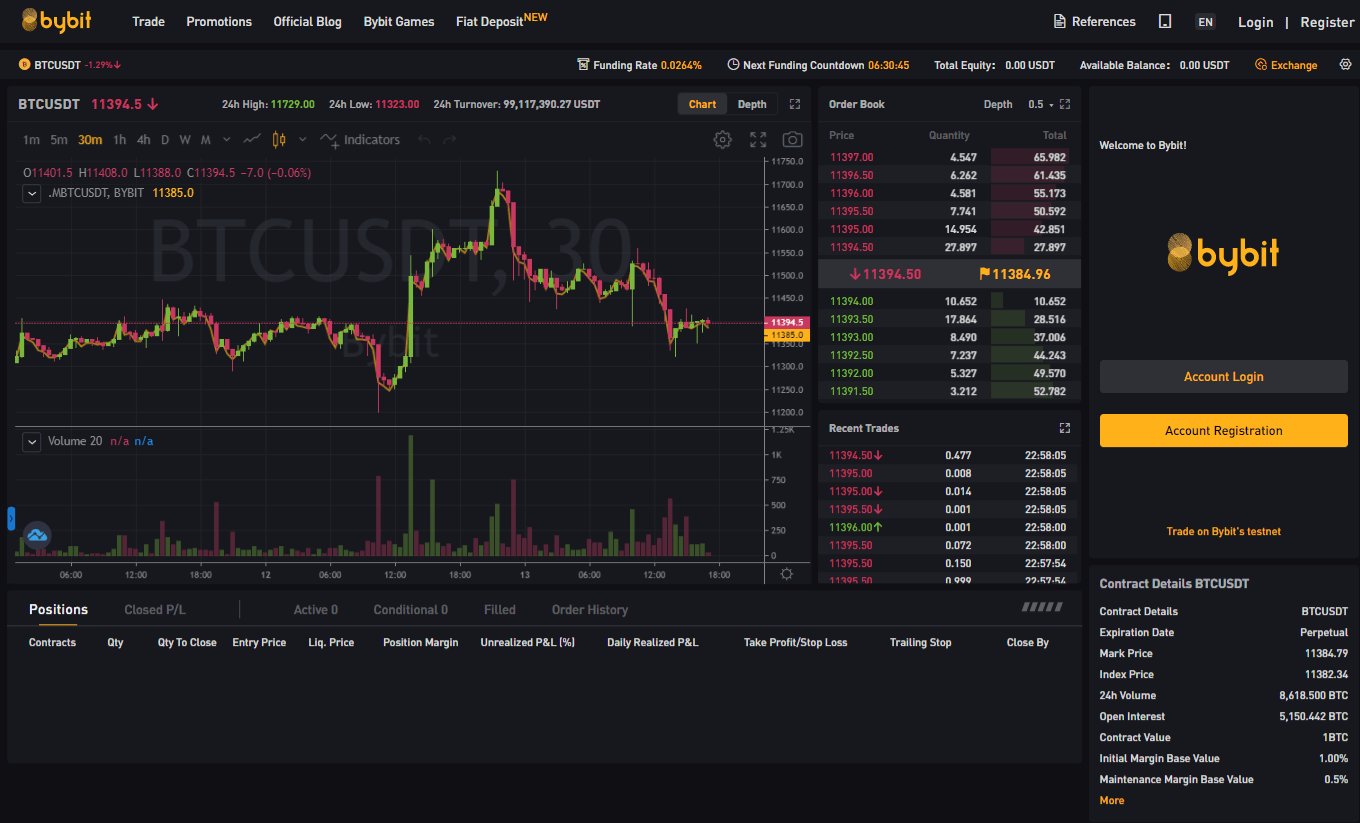Open chart settings gear icon
This screenshot has width=1360, height=823.
[722, 140]
